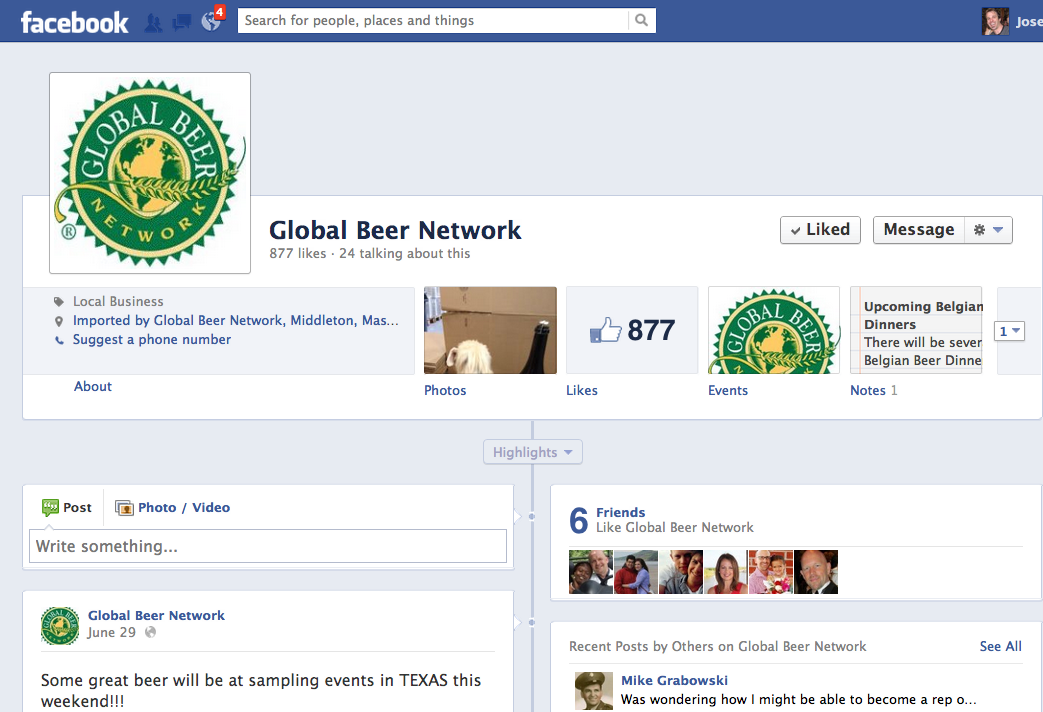The image size is (1043, 712).
Task: Click the Events label link
Action: click(728, 391)
